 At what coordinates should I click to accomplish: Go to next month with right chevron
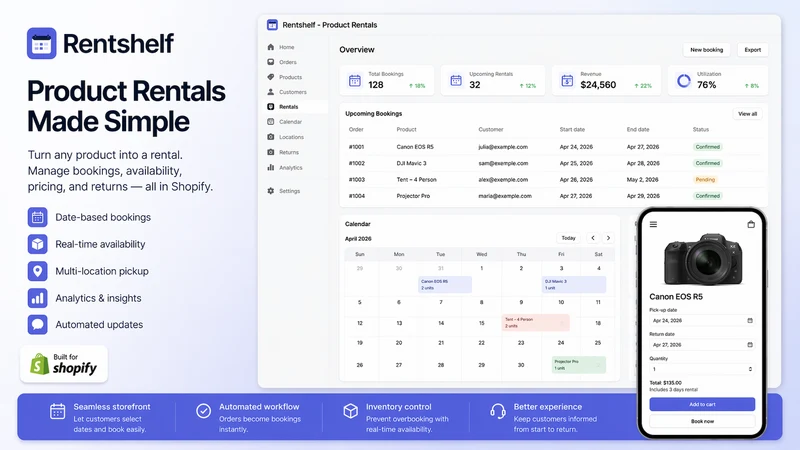click(608, 238)
